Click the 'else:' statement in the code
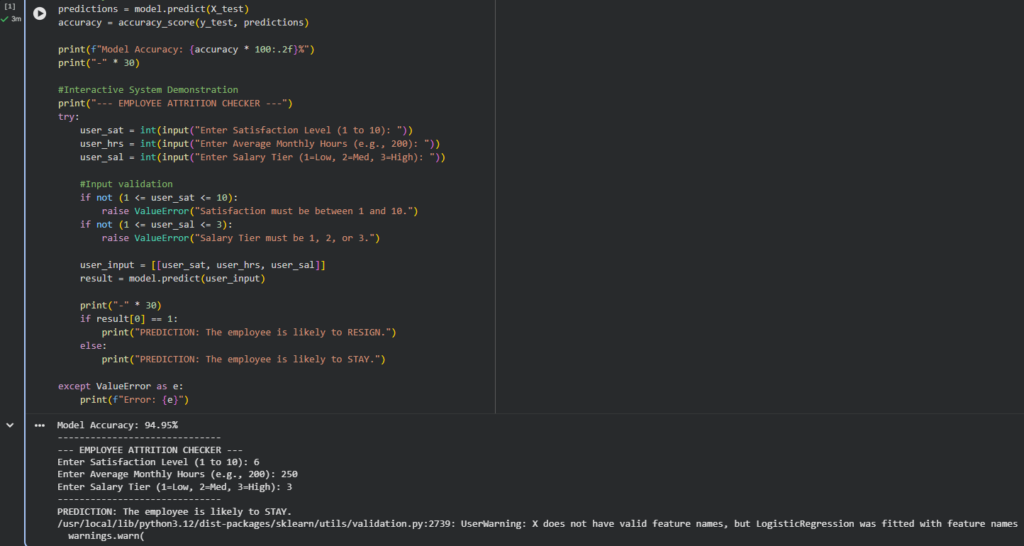 [94, 345]
